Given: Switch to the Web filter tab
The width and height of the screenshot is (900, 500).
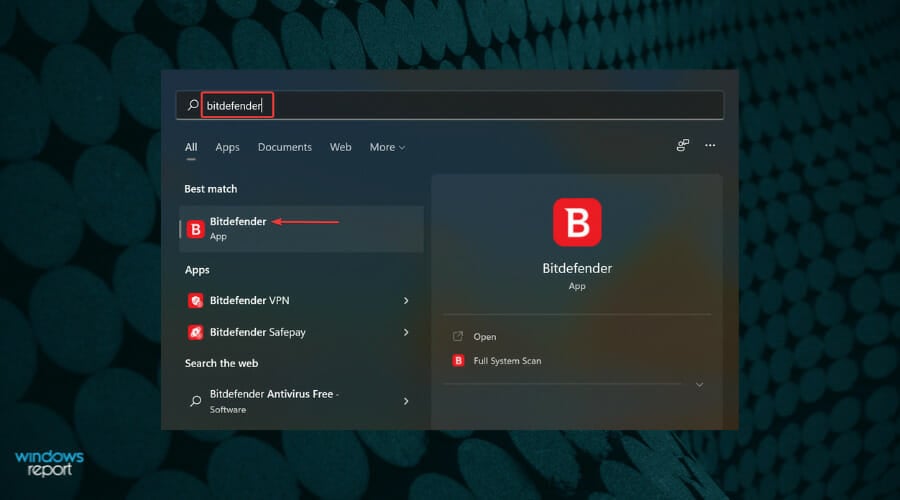Looking at the screenshot, I should coord(340,147).
